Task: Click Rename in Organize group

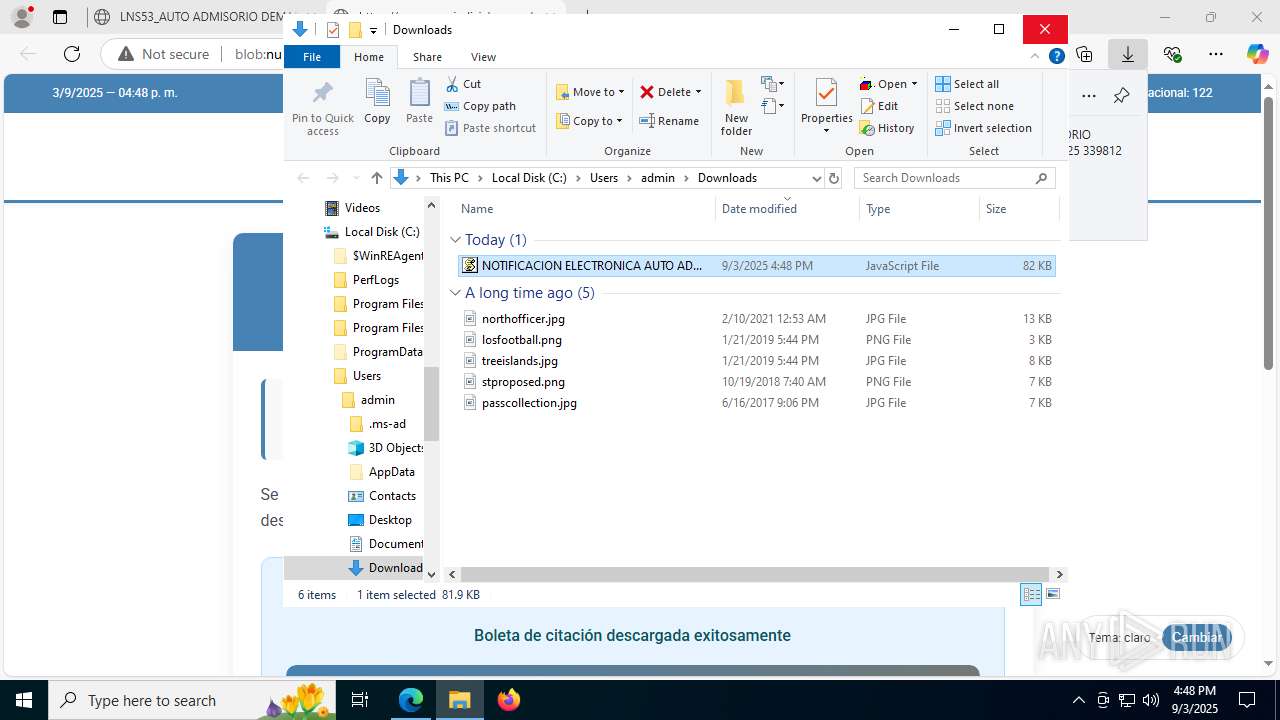Action: click(x=669, y=121)
